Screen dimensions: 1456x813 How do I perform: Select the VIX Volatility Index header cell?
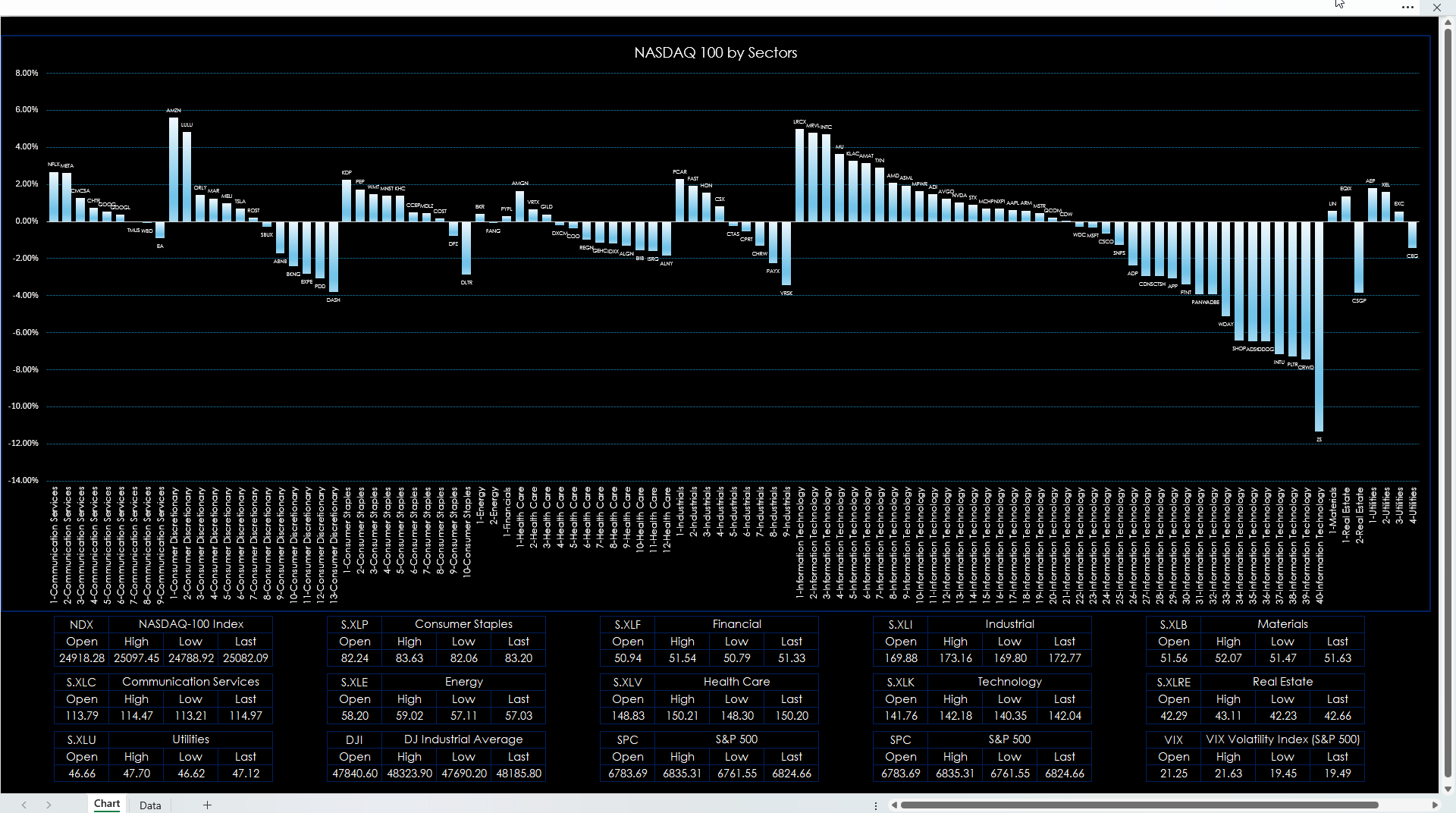(1282, 739)
